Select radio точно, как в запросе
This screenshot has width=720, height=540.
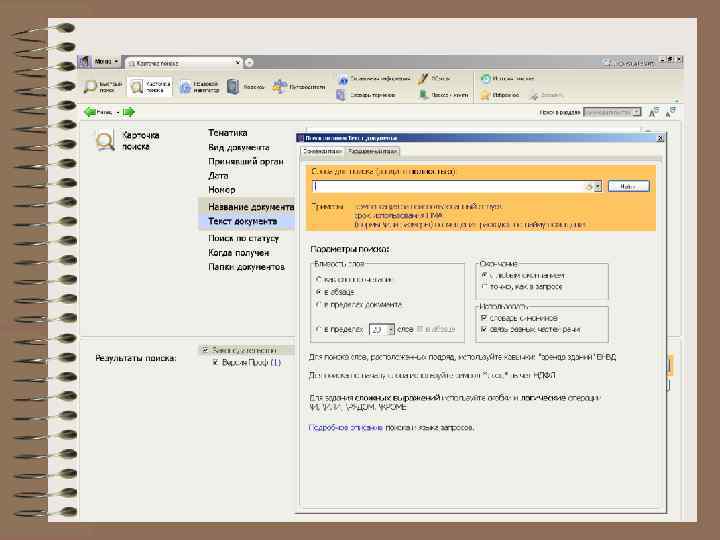484,286
